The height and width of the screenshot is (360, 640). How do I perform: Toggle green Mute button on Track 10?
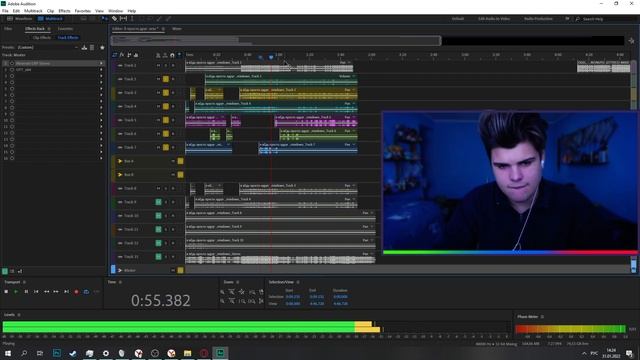click(158, 216)
